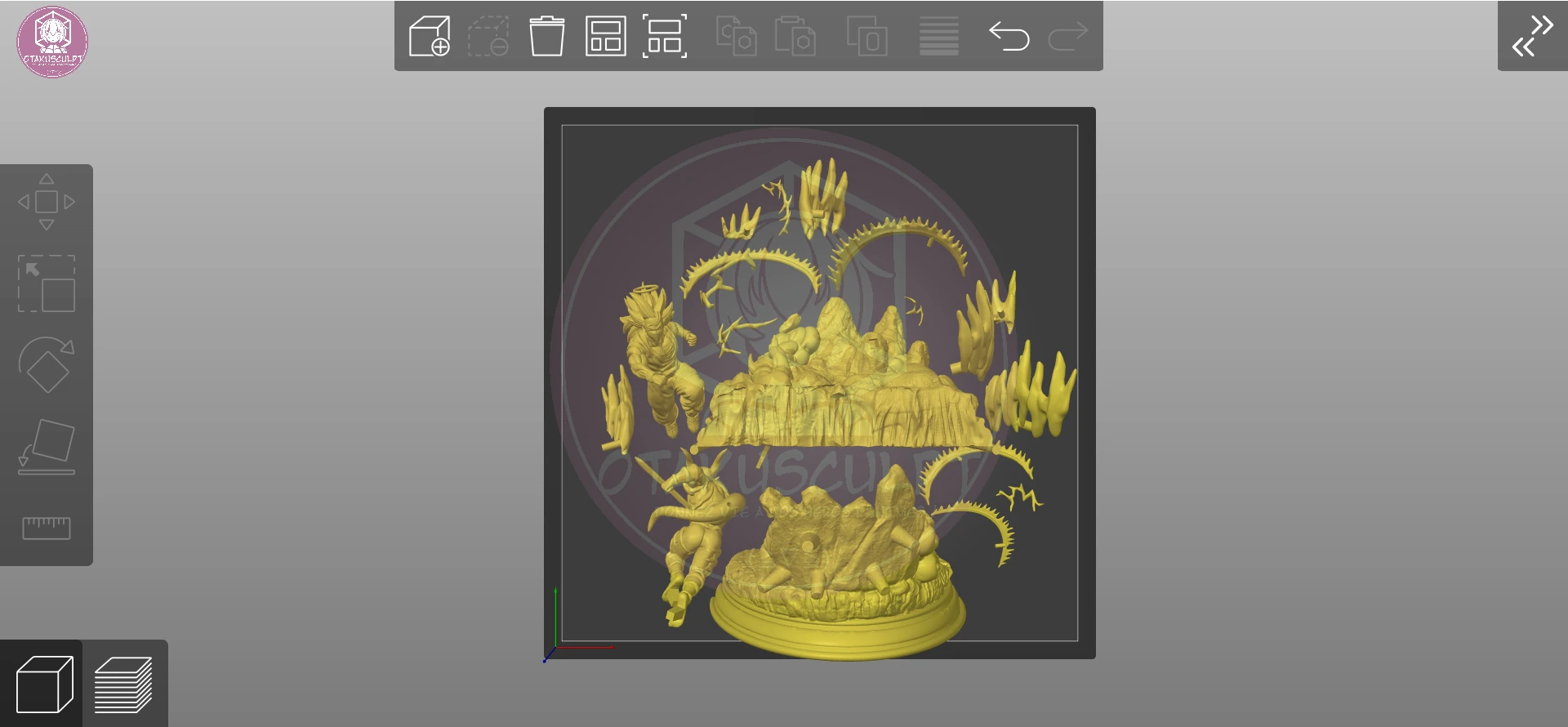The width and height of the screenshot is (1568, 727).
Task: Click the Otakusculpt logo
Action: (52, 42)
